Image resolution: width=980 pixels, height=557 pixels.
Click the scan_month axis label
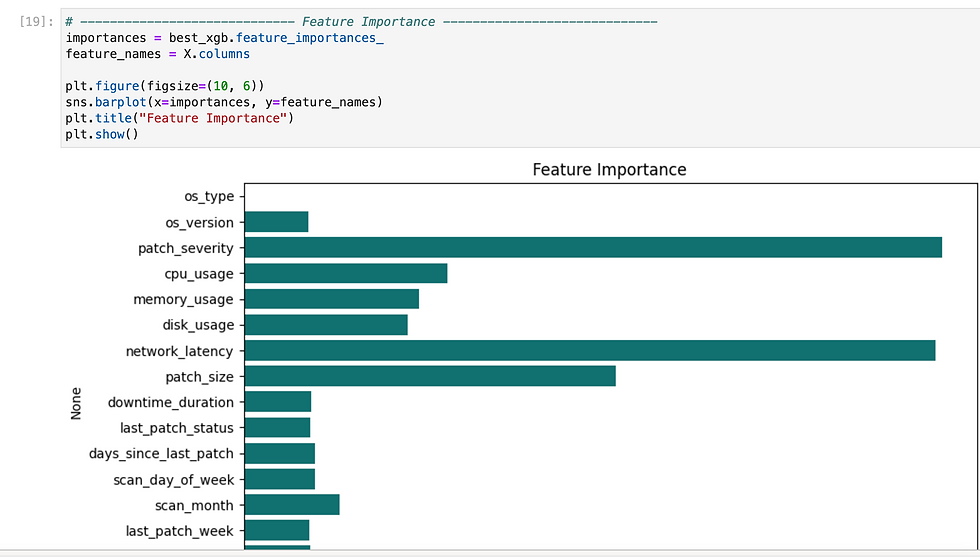194,506
